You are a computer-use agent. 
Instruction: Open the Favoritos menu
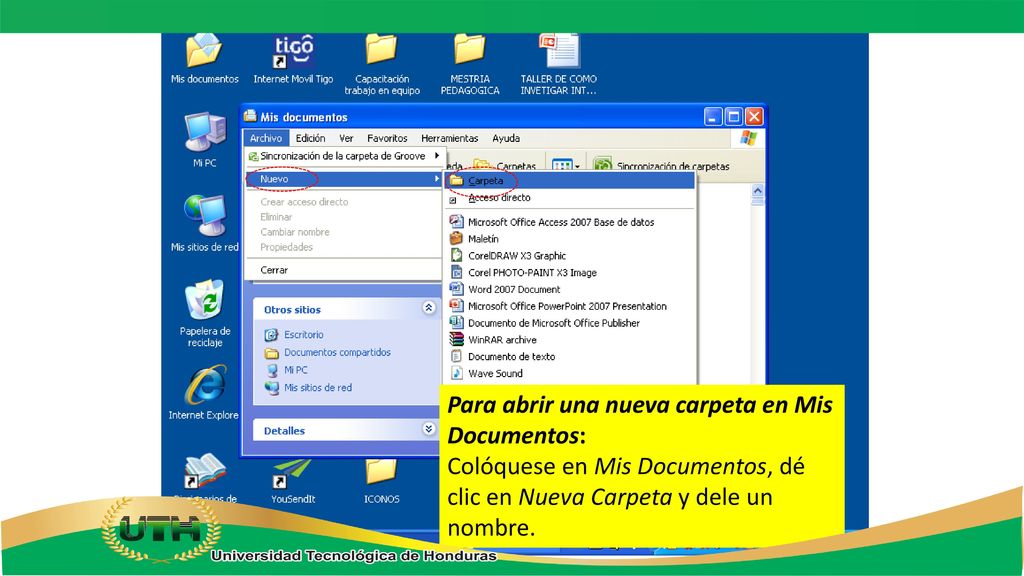click(387, 138)
